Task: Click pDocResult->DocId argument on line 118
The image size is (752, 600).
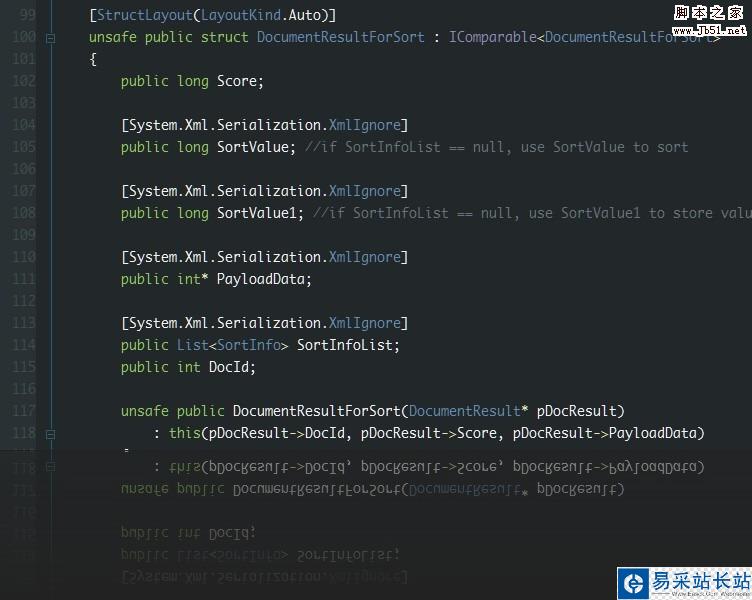Action: pyautogui.click(x=277, y=434)
